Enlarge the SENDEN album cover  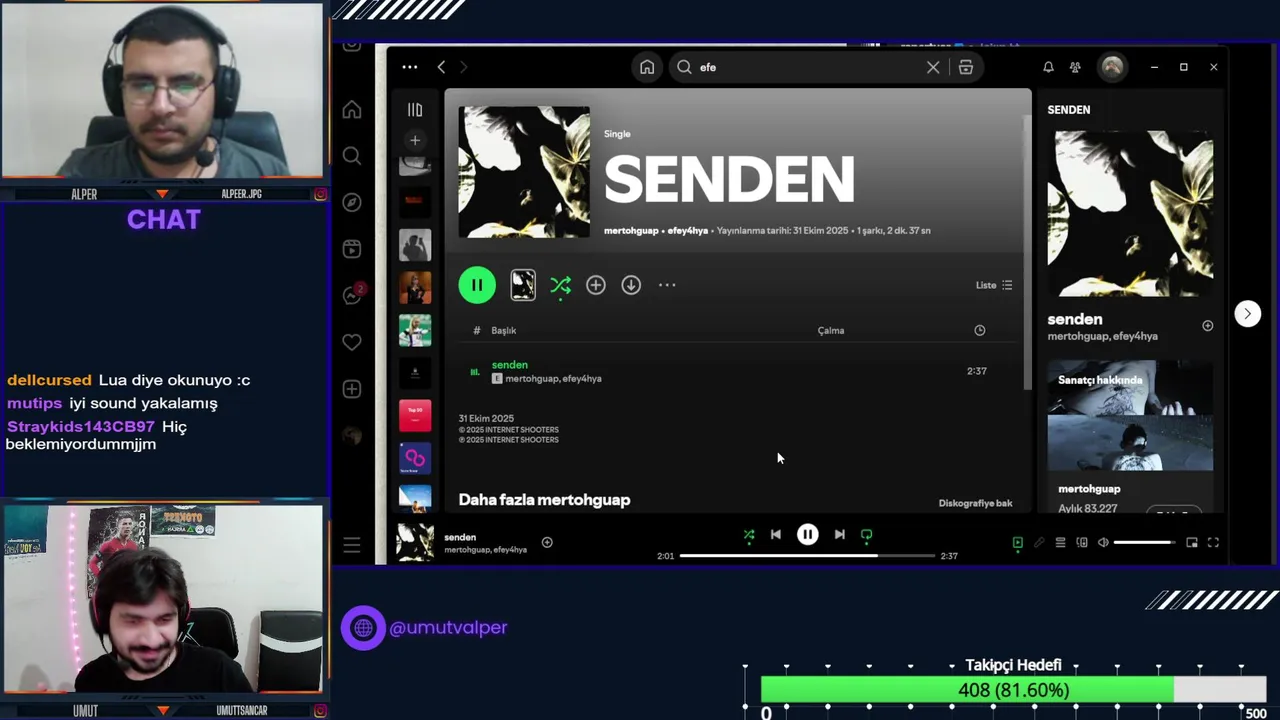(x=524, y=172)
